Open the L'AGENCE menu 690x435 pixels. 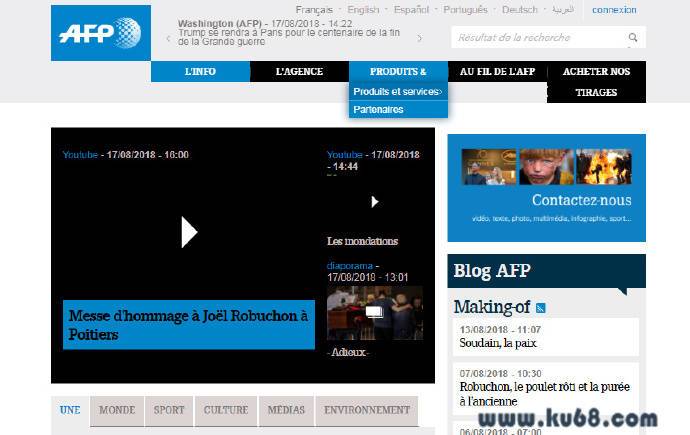coord(299,71)
